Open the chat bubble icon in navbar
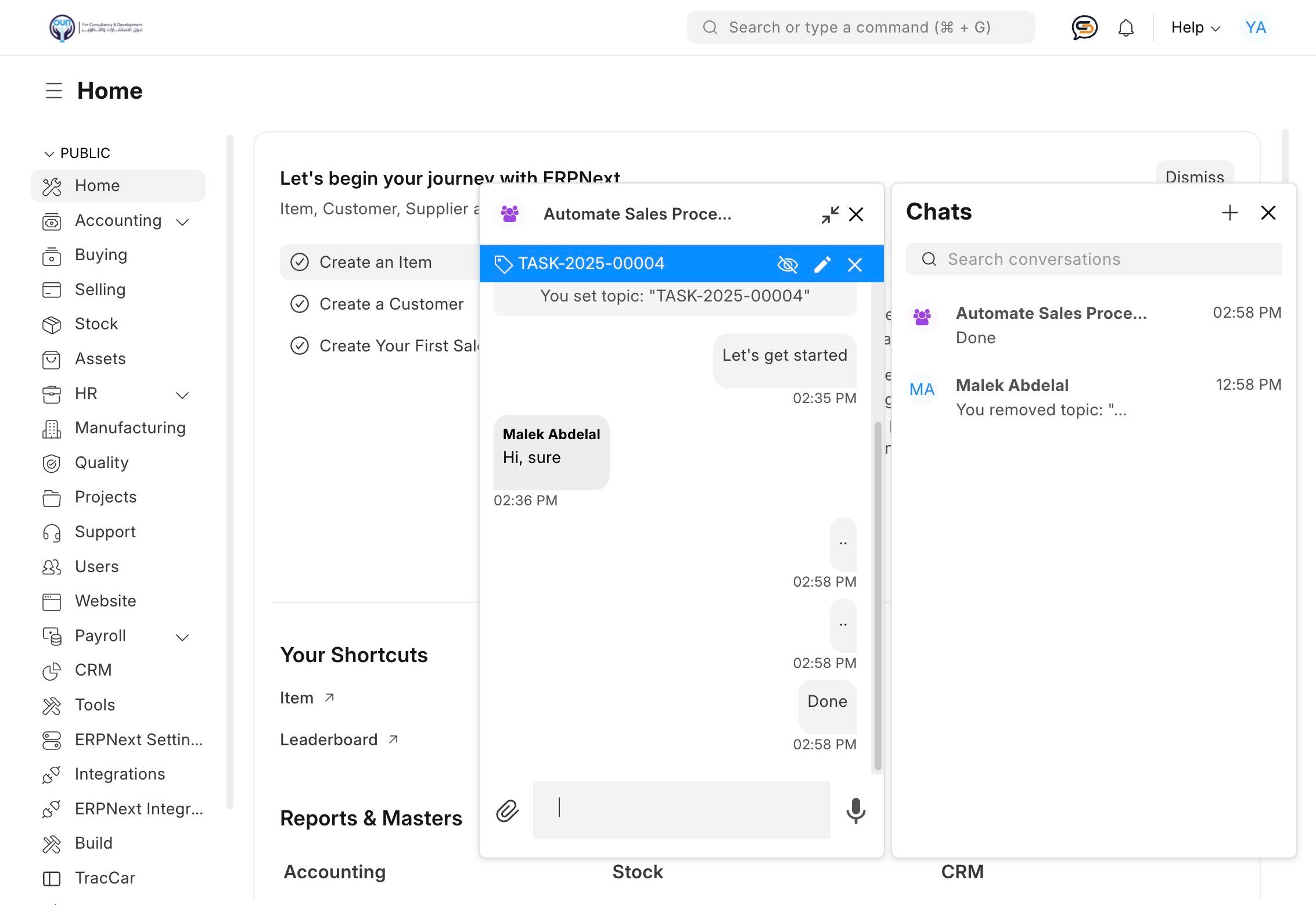1316x905 pixels. coord(1084,27)
